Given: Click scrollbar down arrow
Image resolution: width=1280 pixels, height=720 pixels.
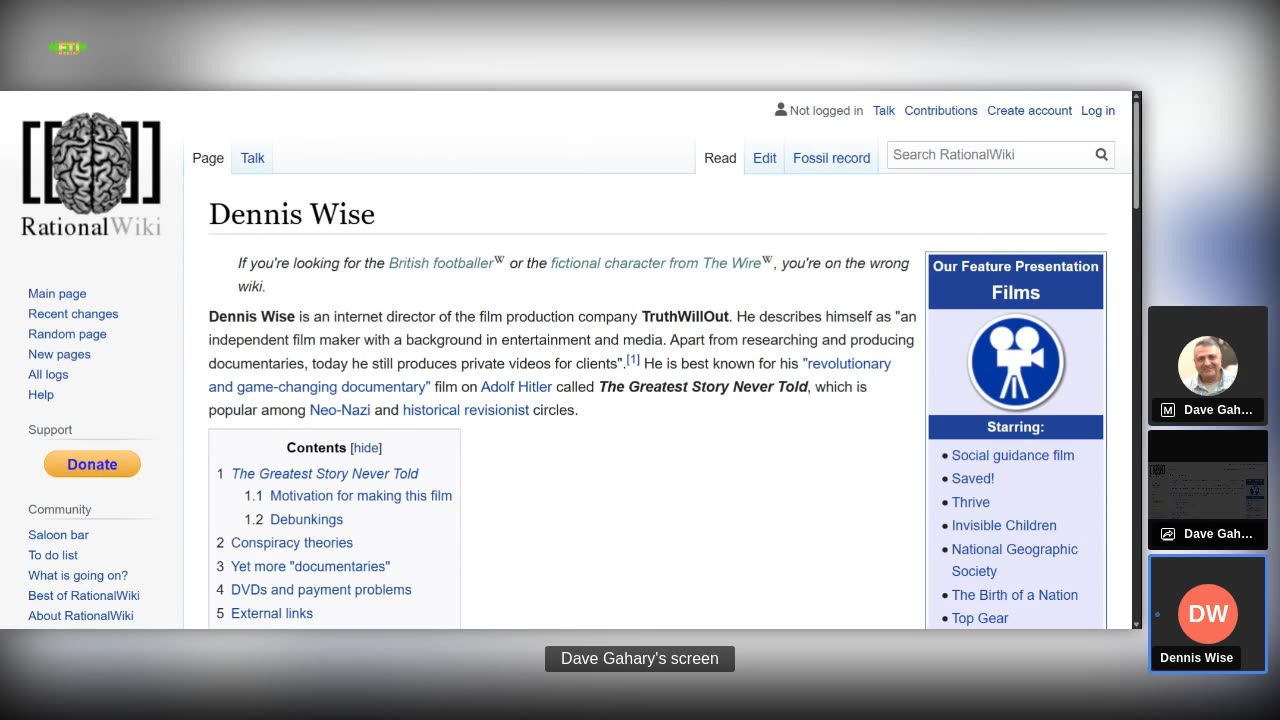Looking at the screenshot, I should coord(1137,624).
